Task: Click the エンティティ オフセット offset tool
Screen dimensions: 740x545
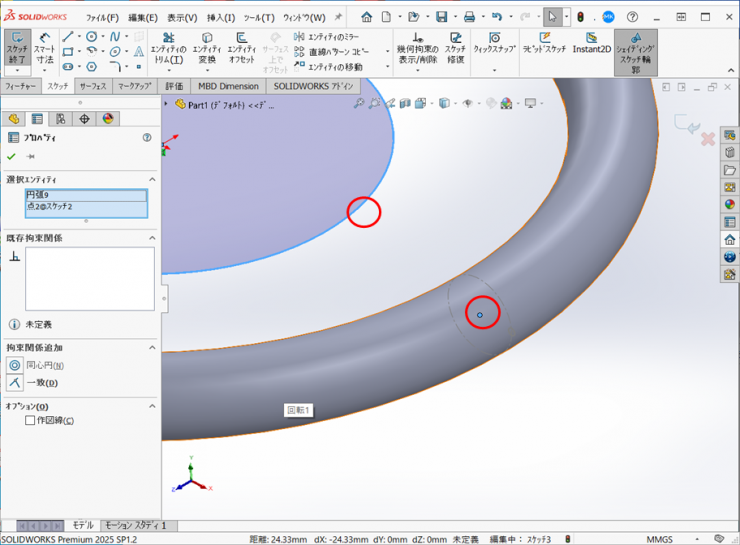Action: pos(241,47)
